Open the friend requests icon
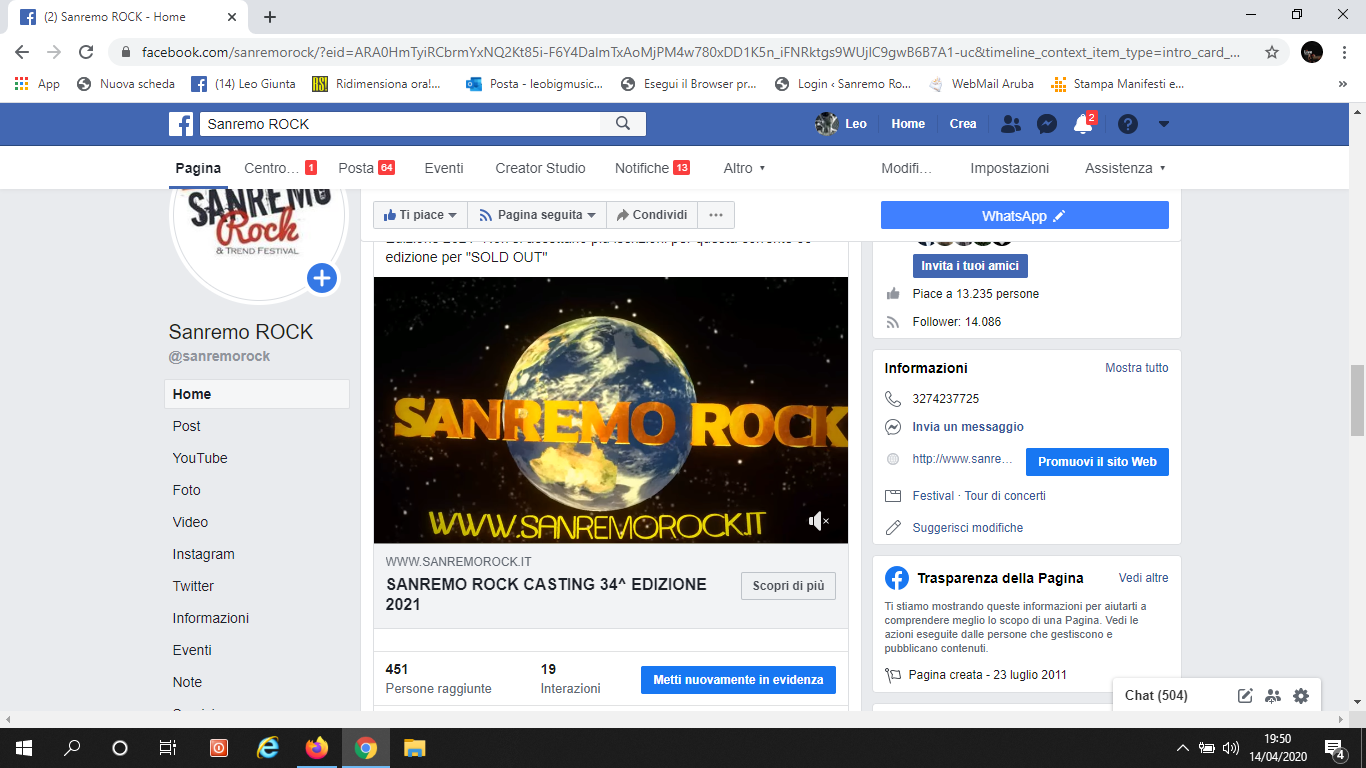 click(x=1011, y=124)
